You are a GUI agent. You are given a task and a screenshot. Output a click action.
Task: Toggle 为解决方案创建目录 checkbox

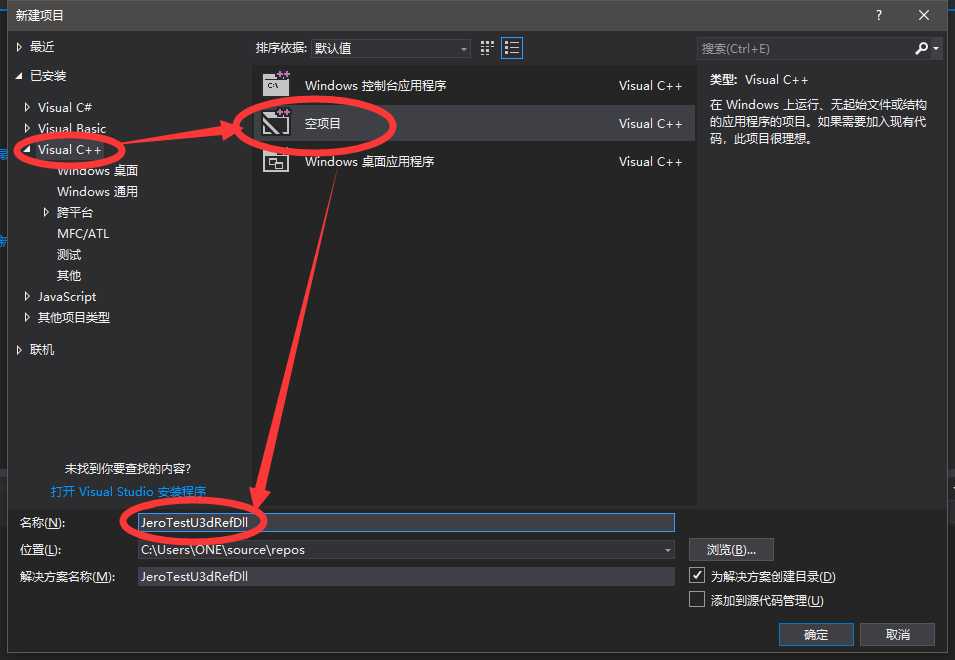tap(697, 575)
